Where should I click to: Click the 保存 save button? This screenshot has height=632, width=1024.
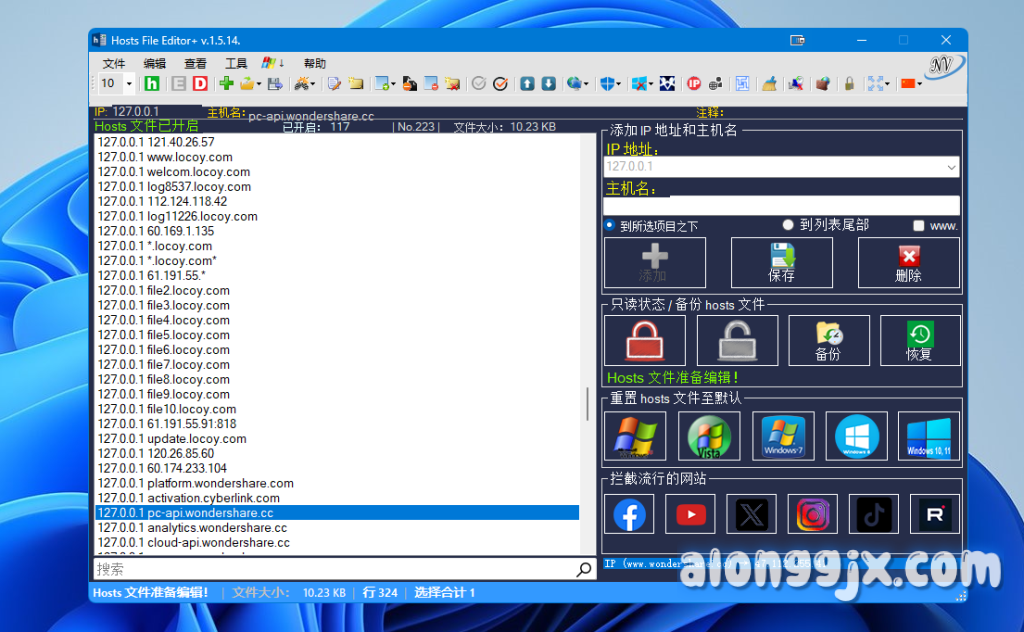(x=781, y=263)
